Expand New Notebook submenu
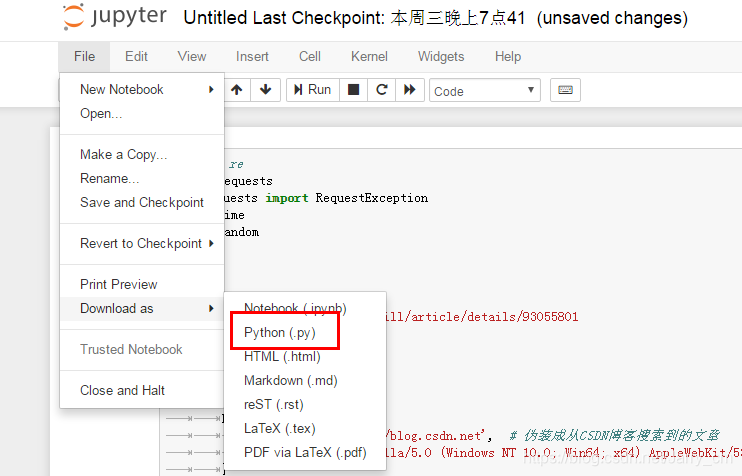Image resolution: width=742 pixels, height=476 pixels. tap(142, 89)
